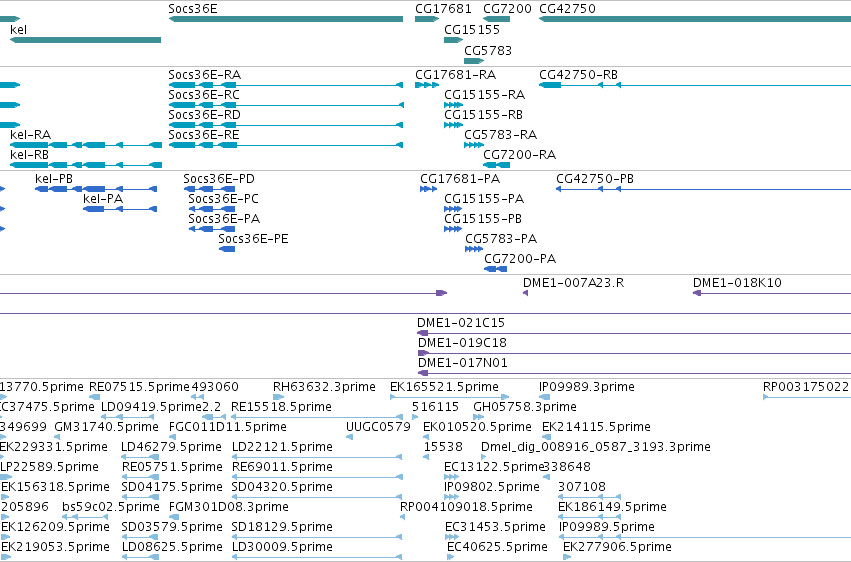Click the EK214115.5prime EST marker
This screenshot has width=851, height=562.
[547, 437]
